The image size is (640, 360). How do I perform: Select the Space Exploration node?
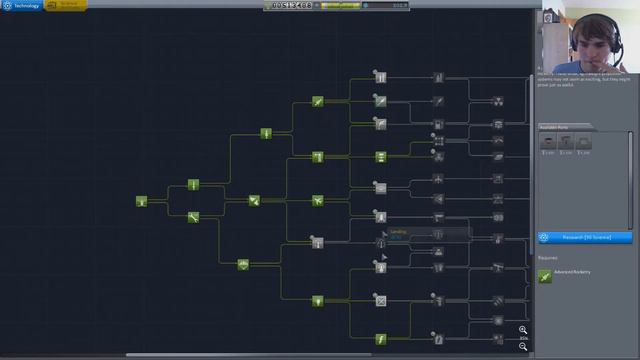coord(381,268)
